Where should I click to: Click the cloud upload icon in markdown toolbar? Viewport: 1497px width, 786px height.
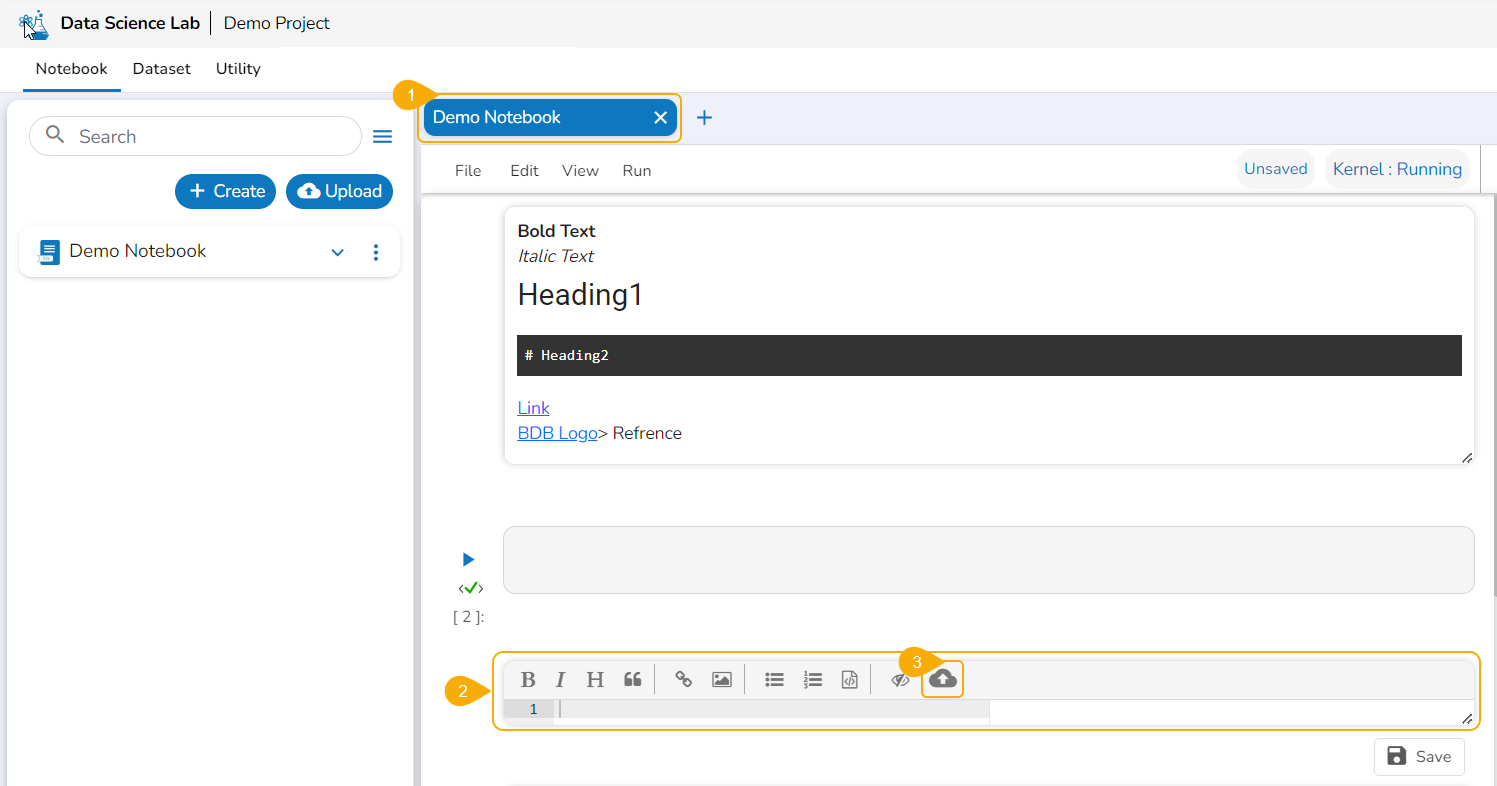pyautogui.click(x=943, y=679)
